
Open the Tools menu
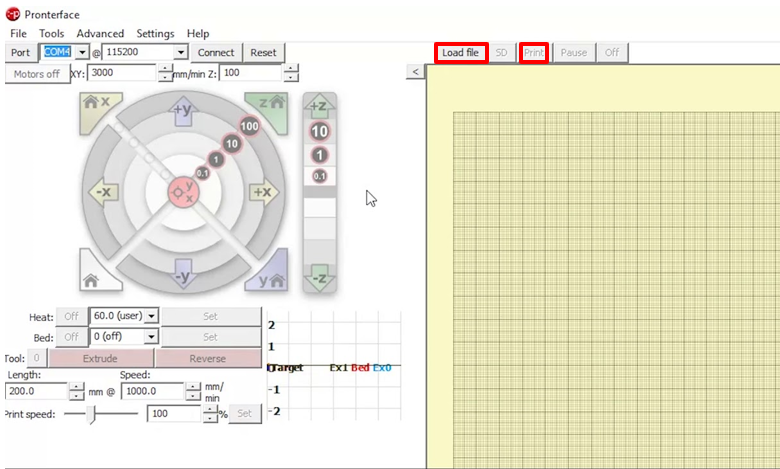coord(52,33)
